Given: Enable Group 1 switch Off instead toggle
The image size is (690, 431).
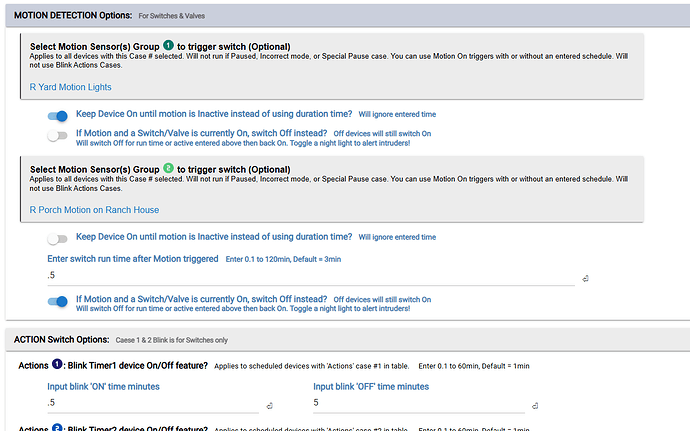Looking at the screenshot, I should [58, 135].
